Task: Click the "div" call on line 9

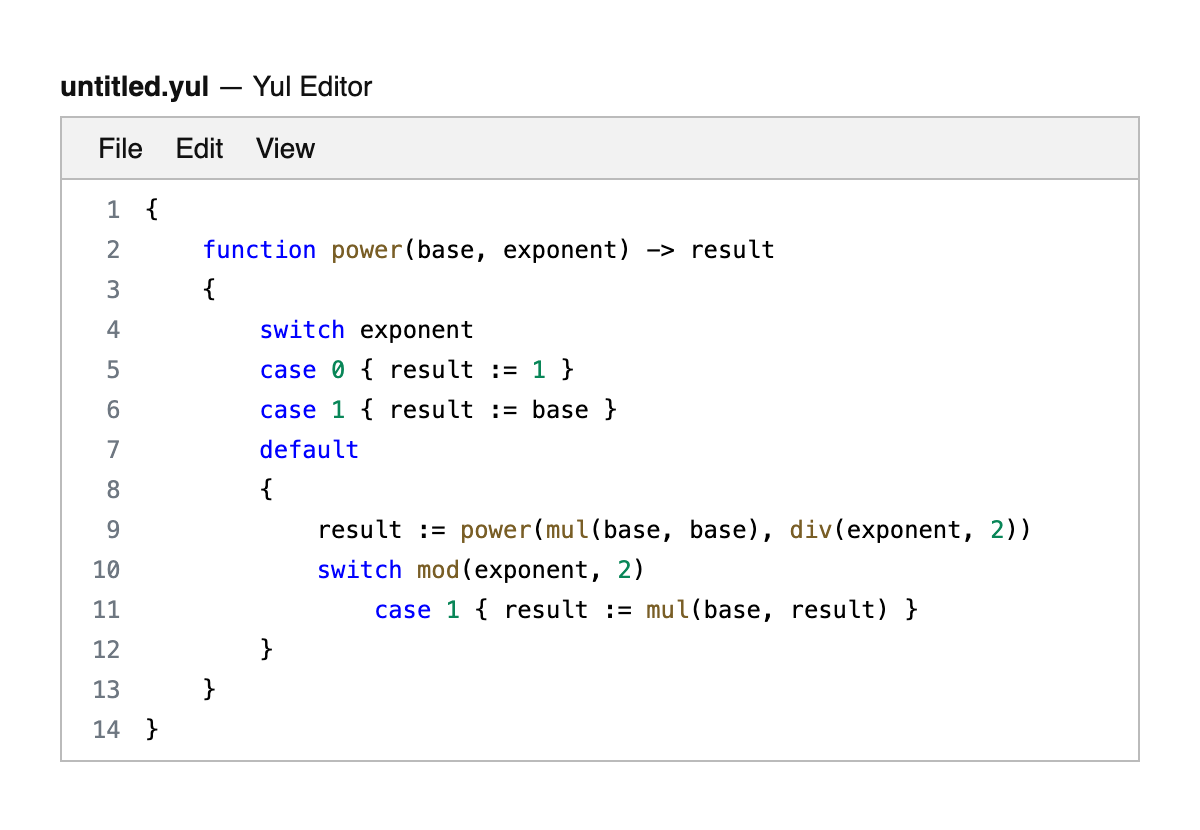Action: pyautogui.click(x=811, y=530)
